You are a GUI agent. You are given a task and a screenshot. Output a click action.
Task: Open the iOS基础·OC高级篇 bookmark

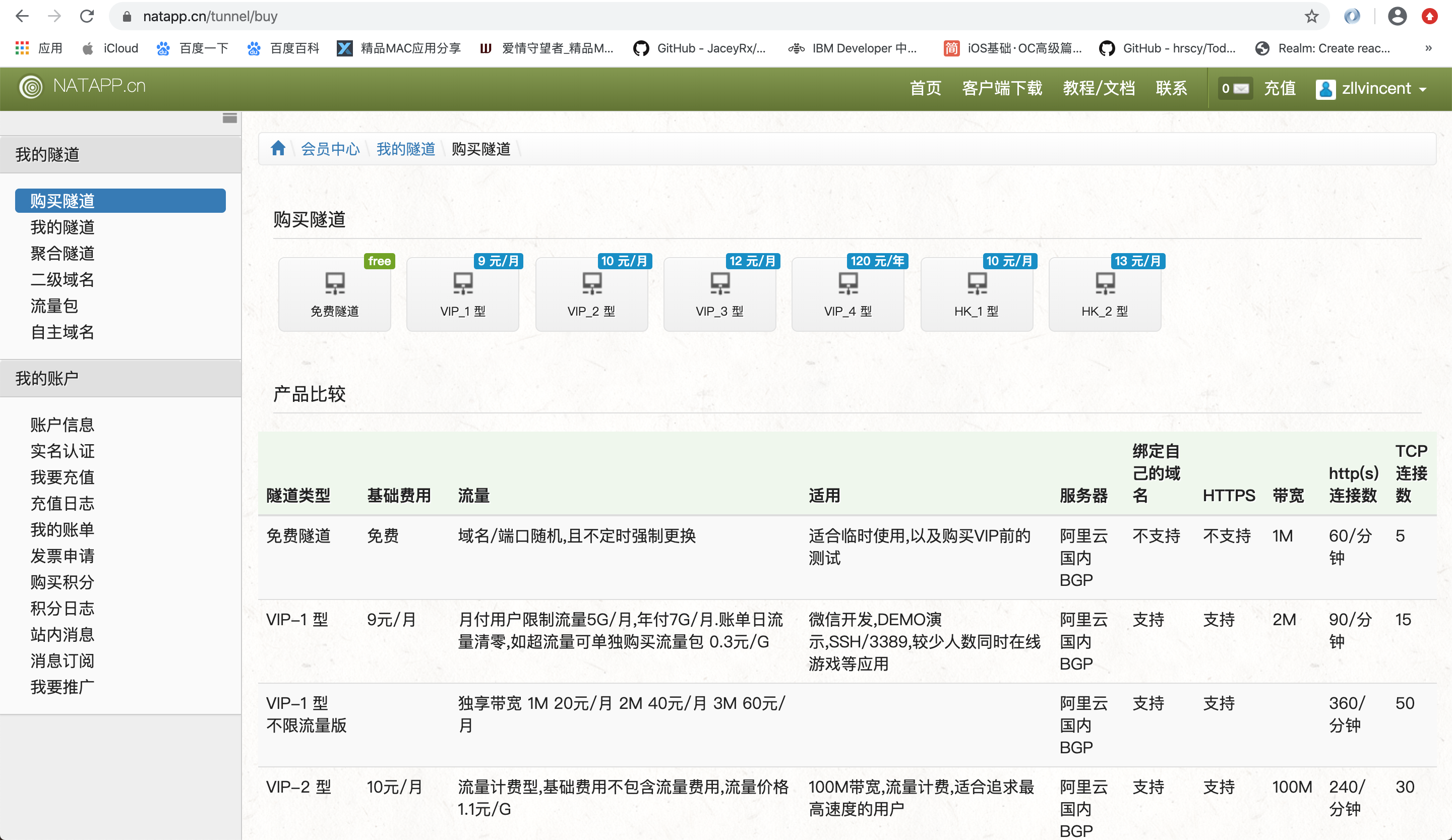click(x=1012, y=48)
